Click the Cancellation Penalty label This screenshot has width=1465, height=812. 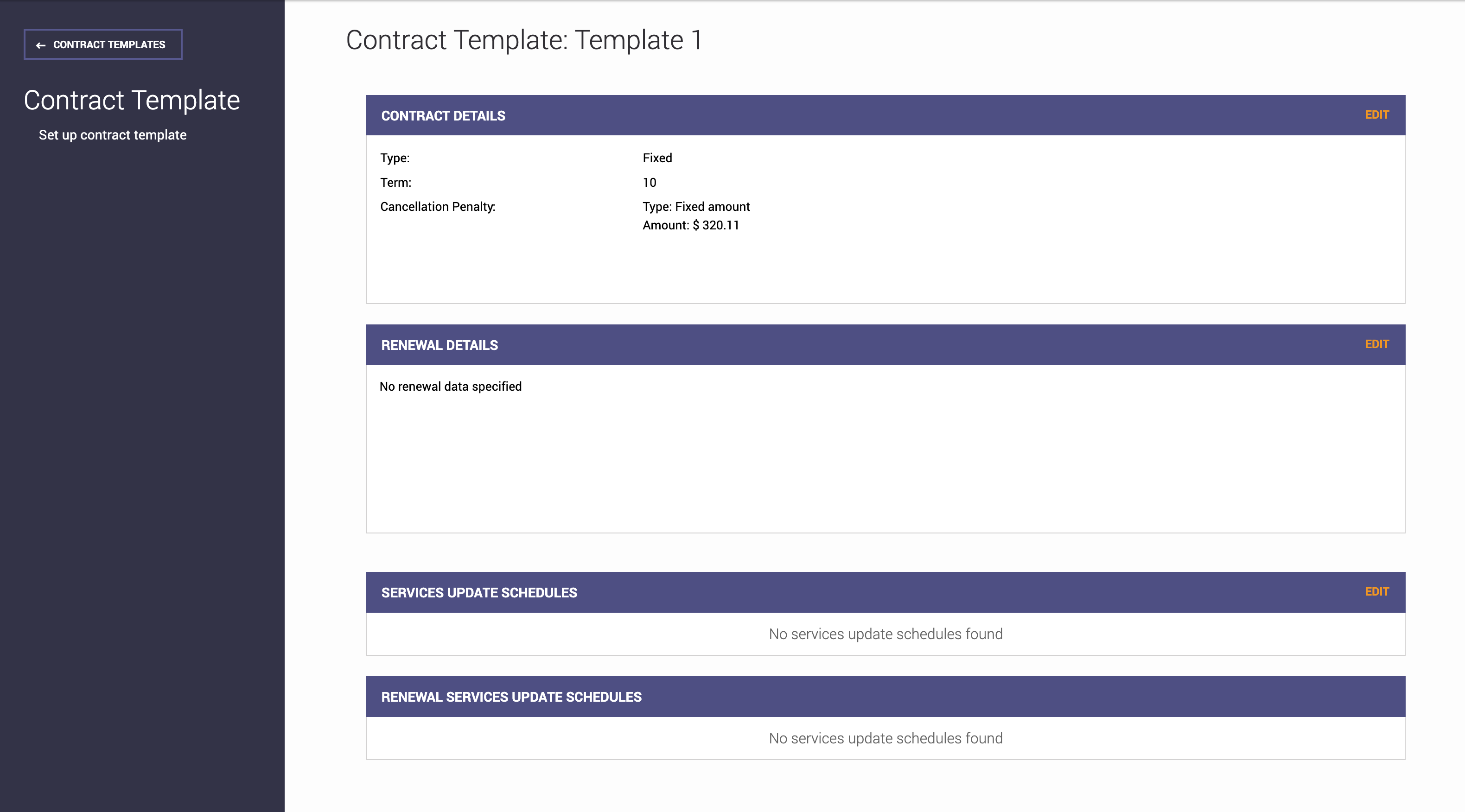[437, 206]
